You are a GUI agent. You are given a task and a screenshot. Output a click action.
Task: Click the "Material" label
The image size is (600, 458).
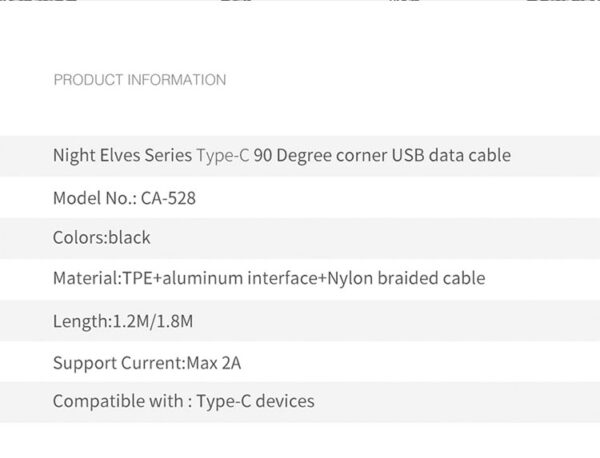point(85,279)
